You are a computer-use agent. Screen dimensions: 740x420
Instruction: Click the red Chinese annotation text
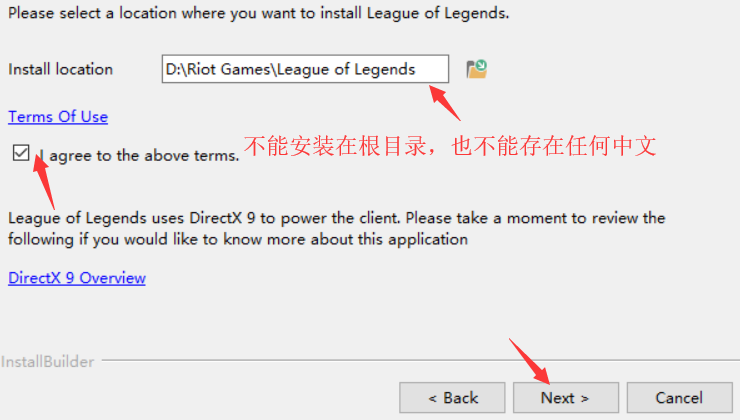coord(450,145)
